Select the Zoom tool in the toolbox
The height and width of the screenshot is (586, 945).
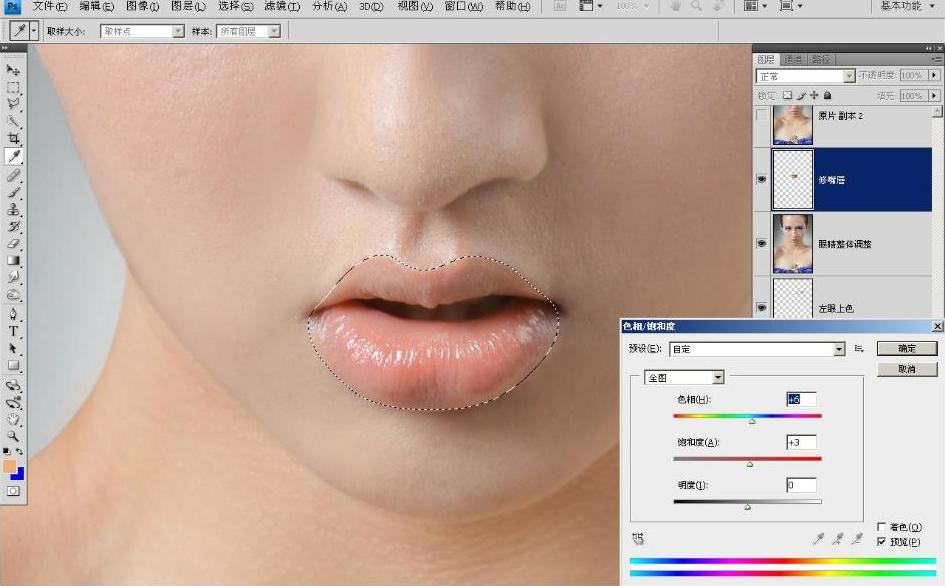pyautogui.click(x=13, y=435)
